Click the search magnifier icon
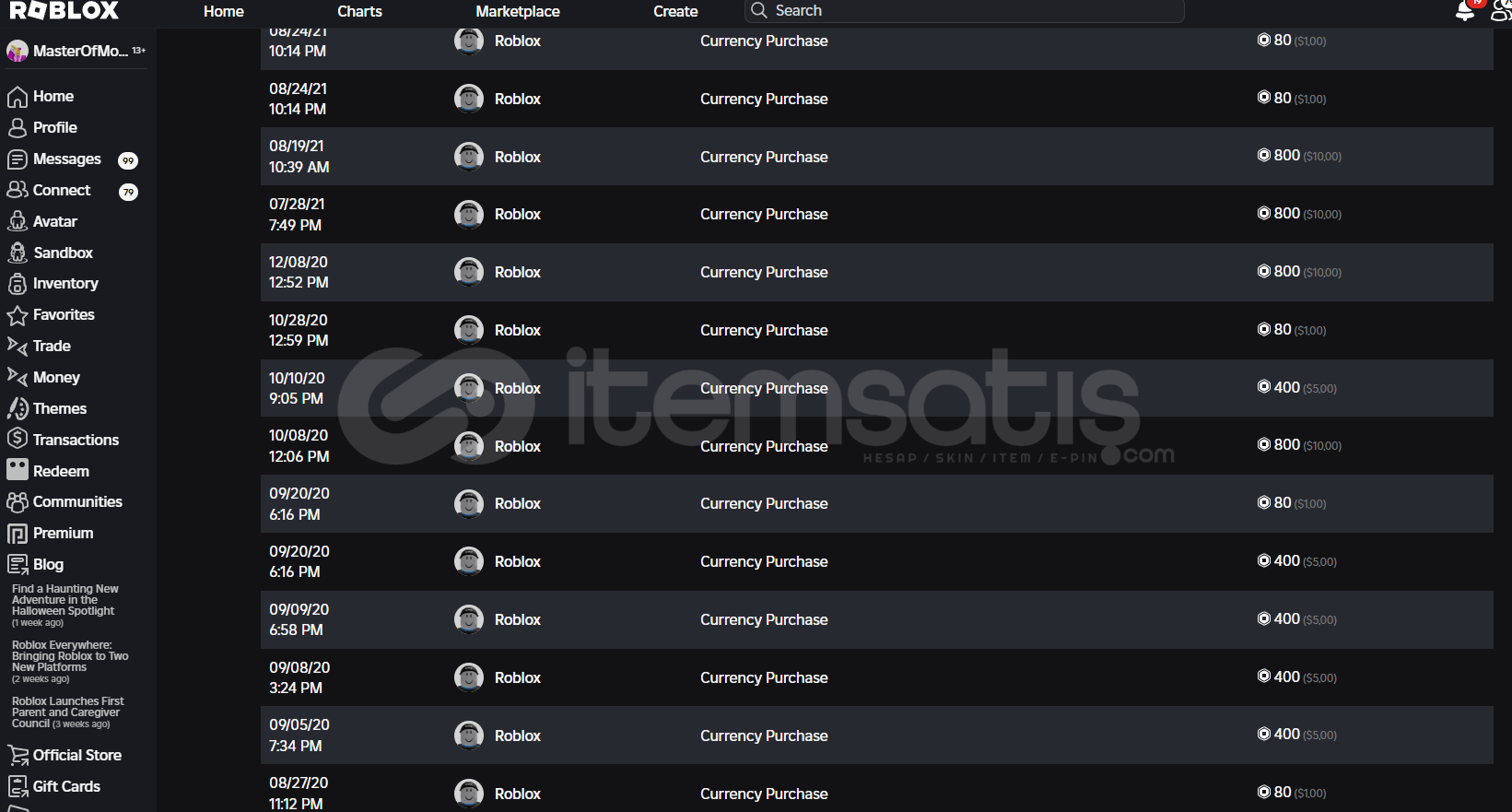Image resolution: width=1512 pixels, height=812 pixels. click(x=759, y=10)
